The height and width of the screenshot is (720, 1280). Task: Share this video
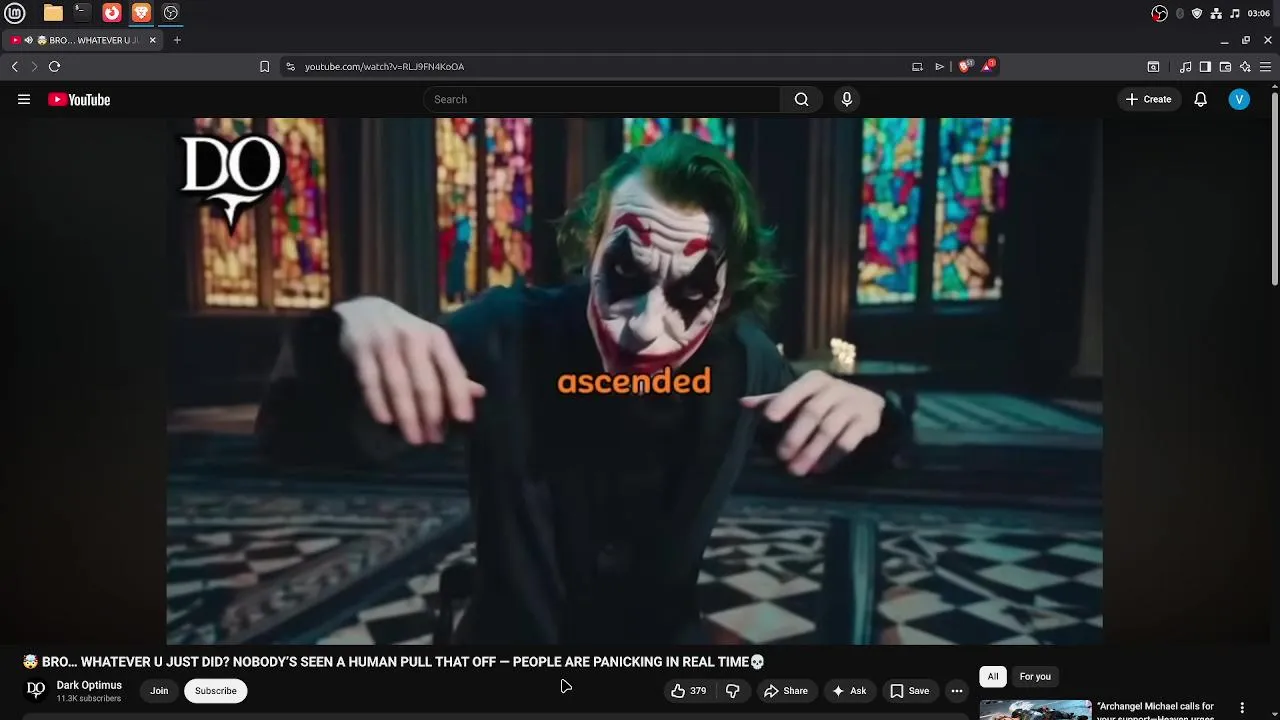pyautogui.click(x=785, y=691)
